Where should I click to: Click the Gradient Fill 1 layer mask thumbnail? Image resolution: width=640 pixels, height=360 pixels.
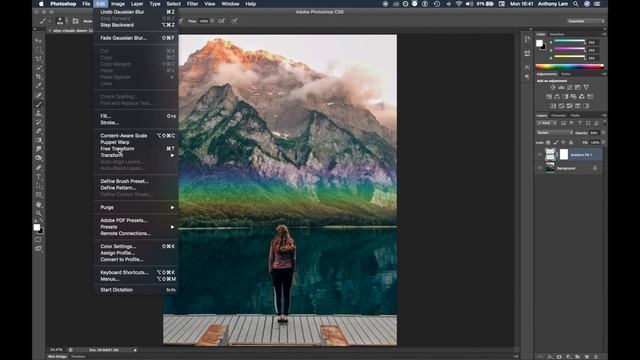[564, 154]
